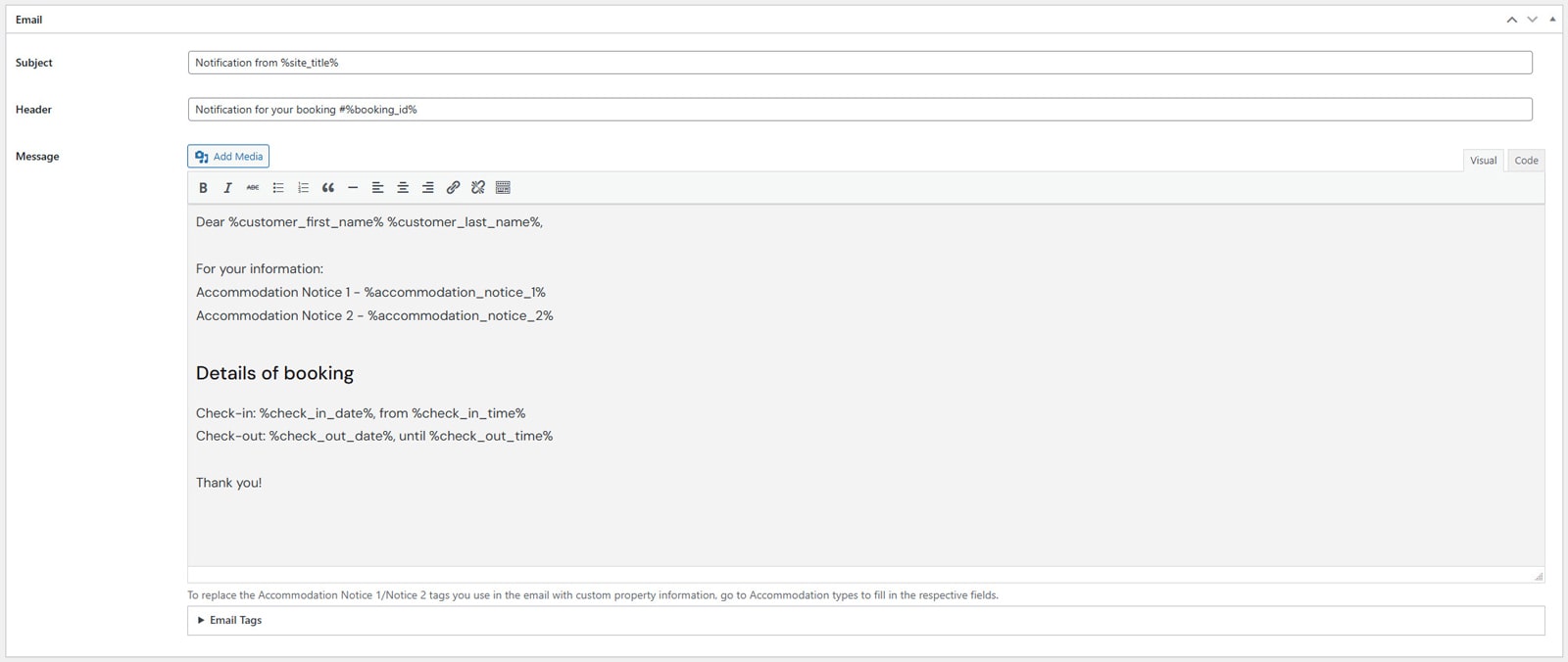The image size is (1568, 662).
Task: Toggle strikethrough formatting
Action: point(253,188)
